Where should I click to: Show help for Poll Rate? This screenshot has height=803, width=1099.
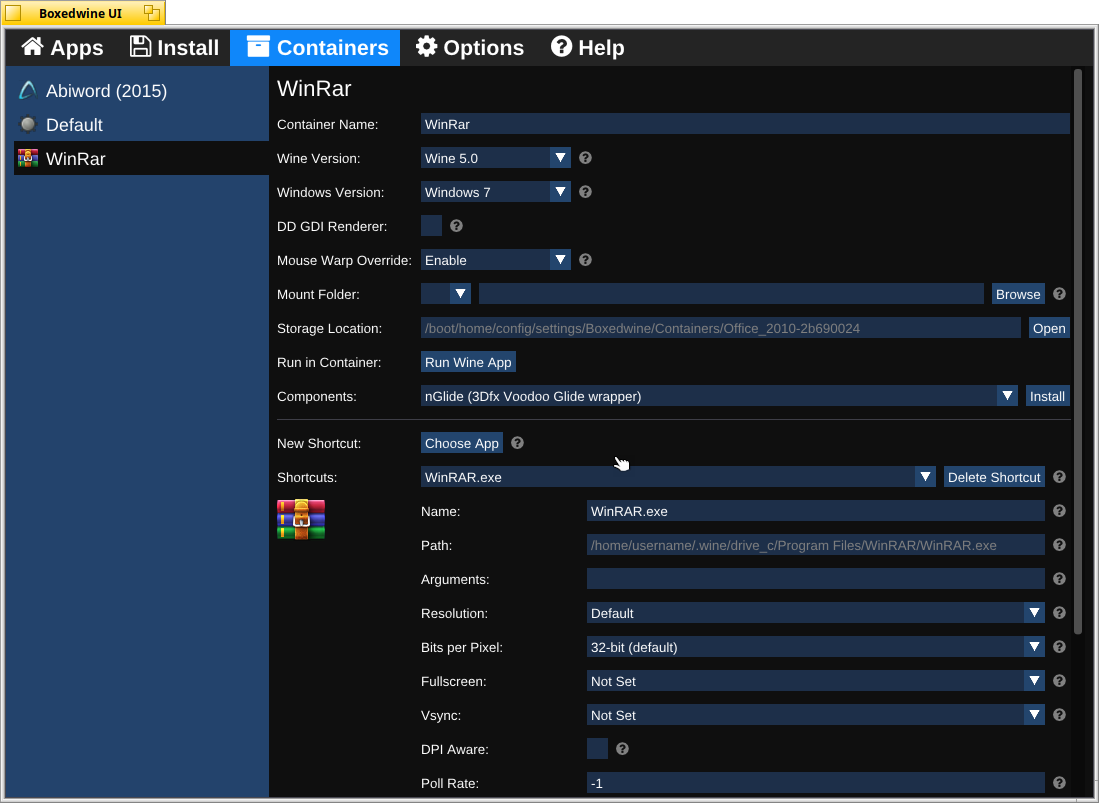pyautogui.click(x=1059, y=783)
